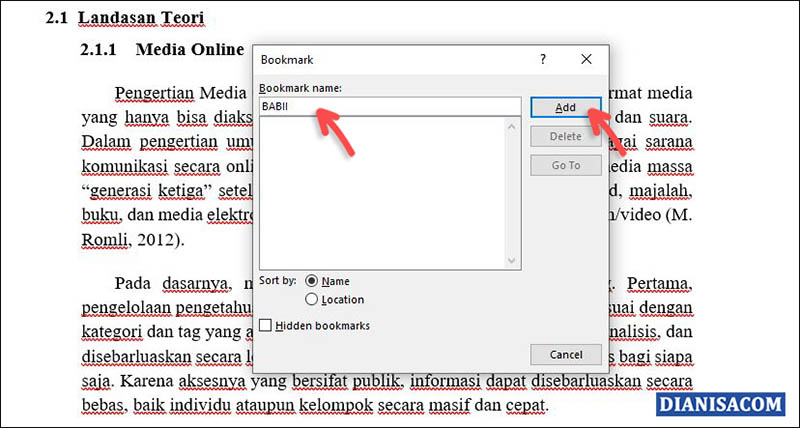Click the word 'kategori' in the document
800x428 pixels.
(112, 332)
